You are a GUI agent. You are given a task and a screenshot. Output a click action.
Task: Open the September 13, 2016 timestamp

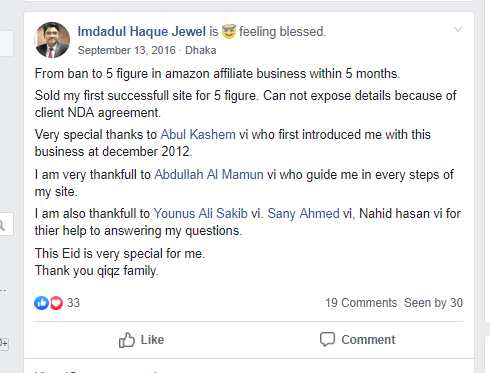tap(126, 50)
